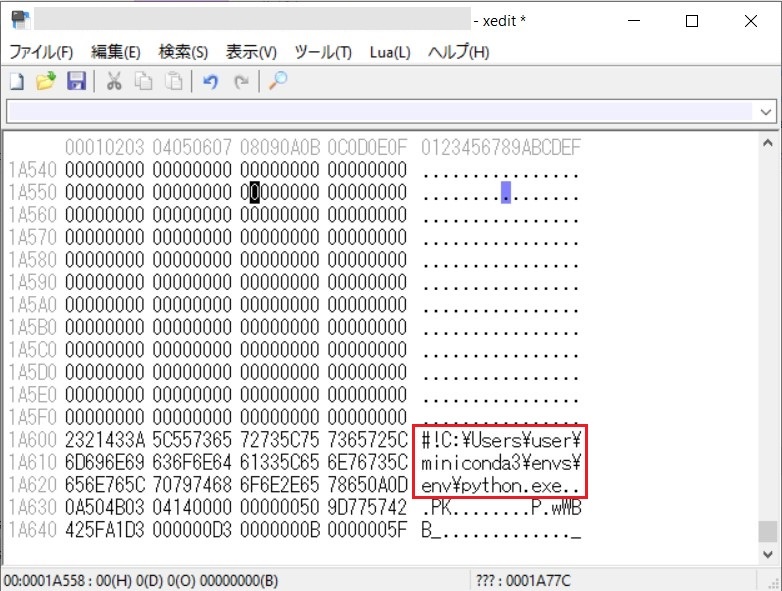782x591 pixels.
Task: Click the Undo arrow icon
Action: 210,81
